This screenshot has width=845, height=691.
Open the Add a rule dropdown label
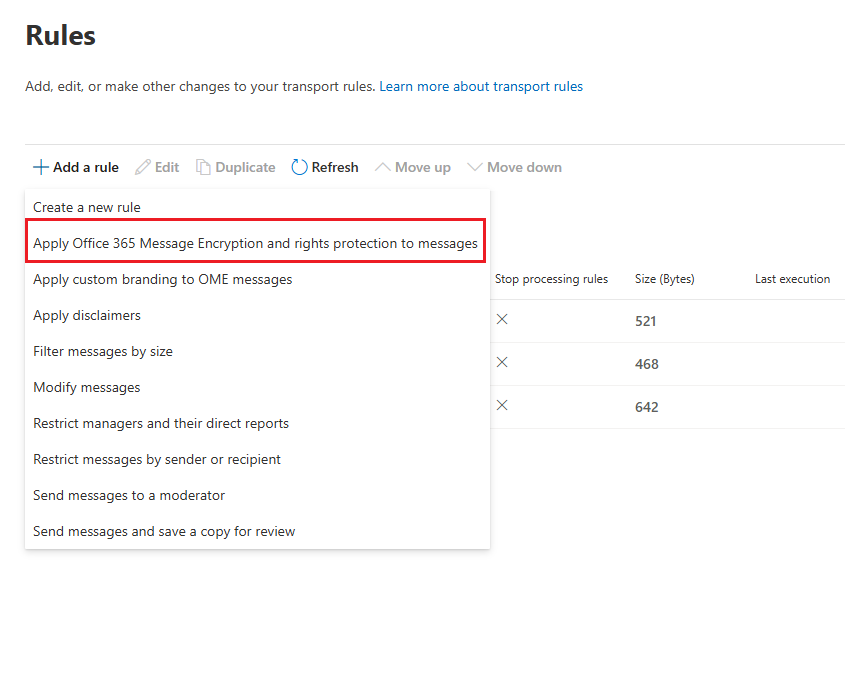pos(86,167)
